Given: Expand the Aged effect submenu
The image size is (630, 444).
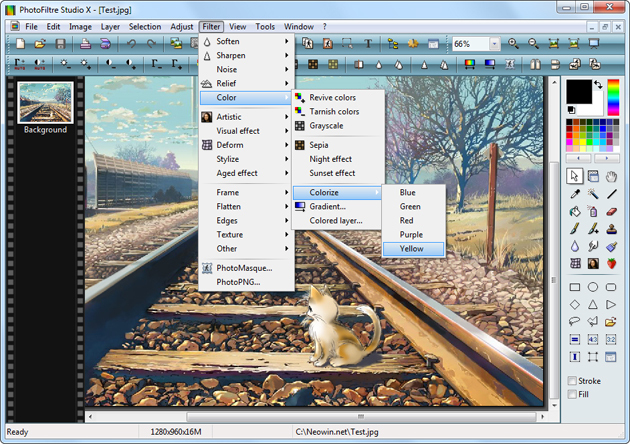Looking at the screenshot, I should pos(246,173).
